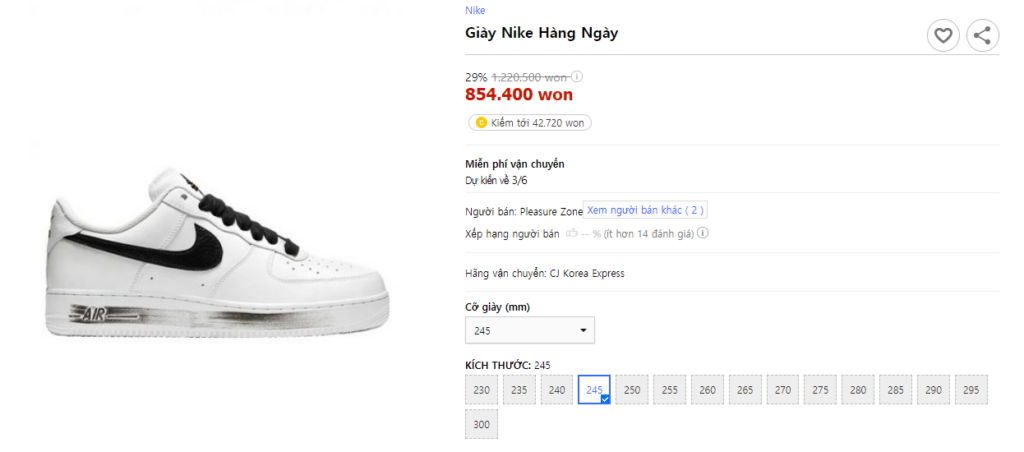Click the info icon next to seller rating

pyautogui.click(x=703, y=233)
